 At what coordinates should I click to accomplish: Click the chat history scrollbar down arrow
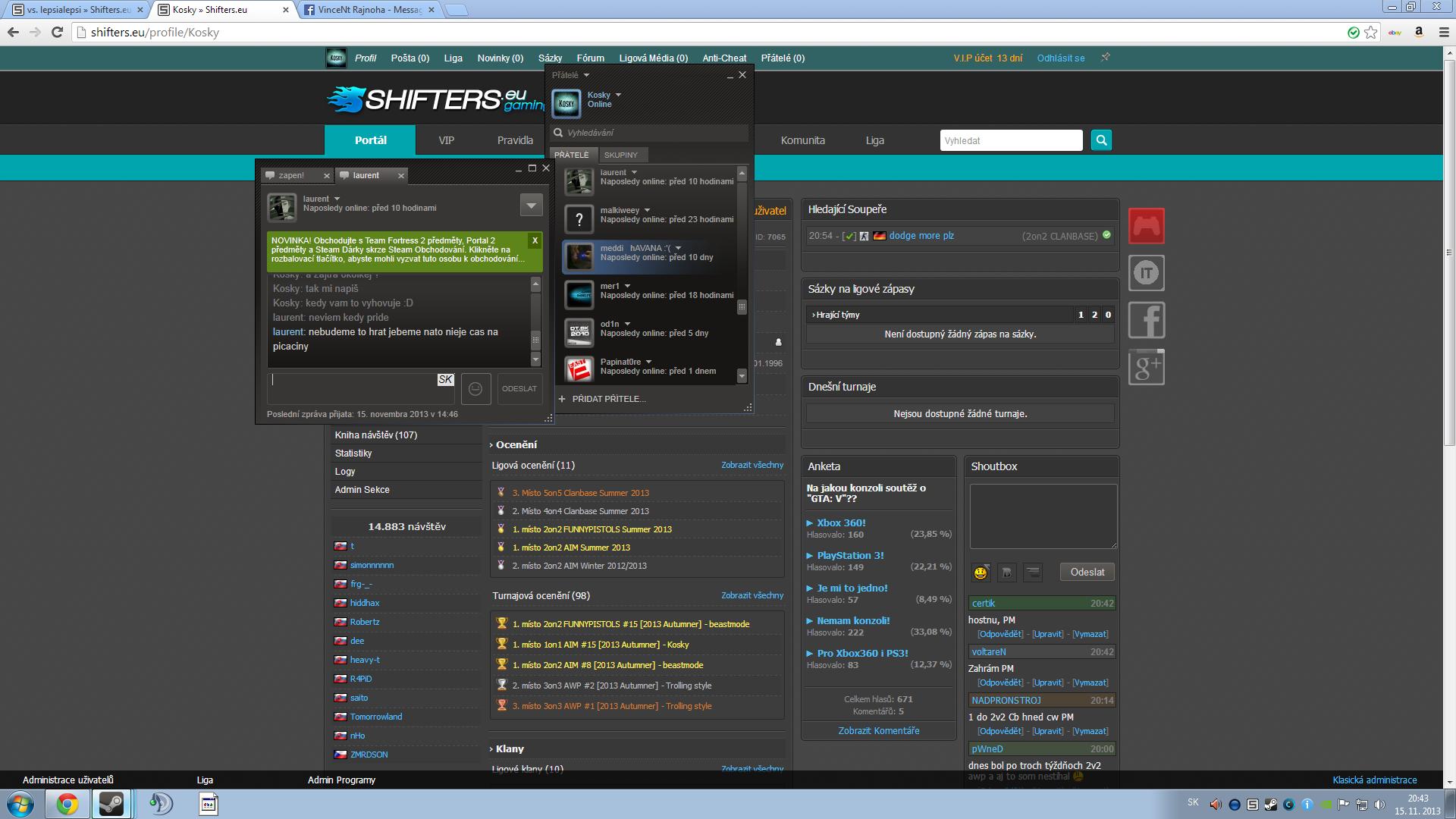(x=535, y=359)
